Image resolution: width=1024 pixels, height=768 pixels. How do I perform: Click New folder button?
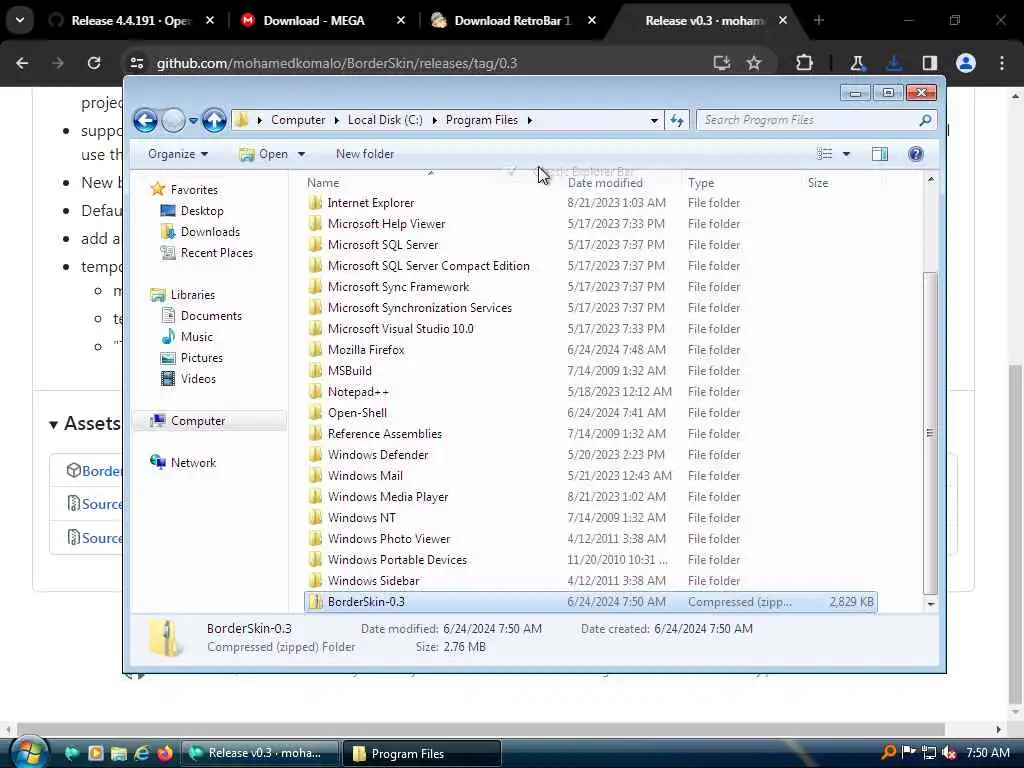[365, 154]
